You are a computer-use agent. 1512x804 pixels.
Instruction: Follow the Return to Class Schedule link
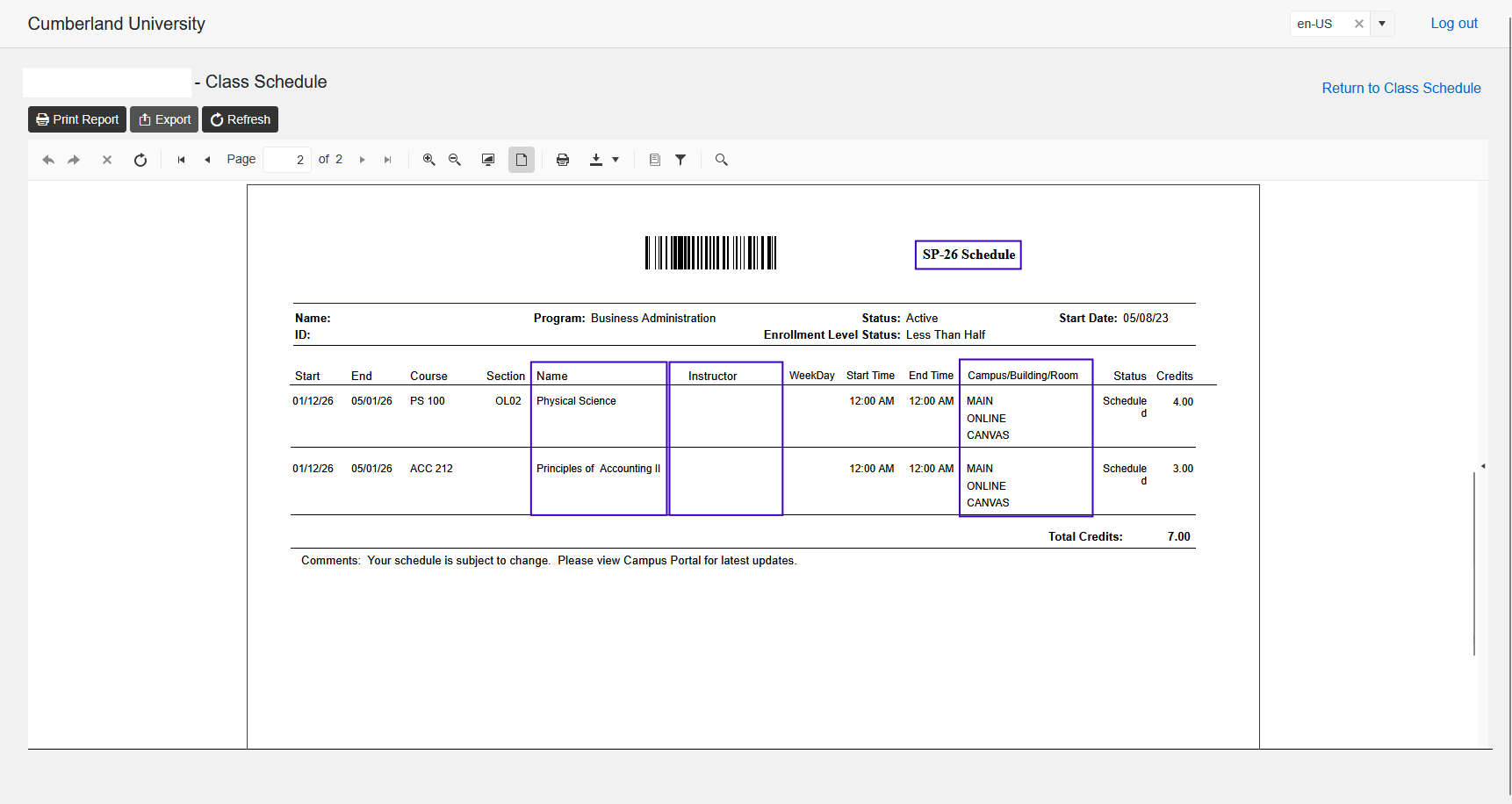pos(1400,88)
